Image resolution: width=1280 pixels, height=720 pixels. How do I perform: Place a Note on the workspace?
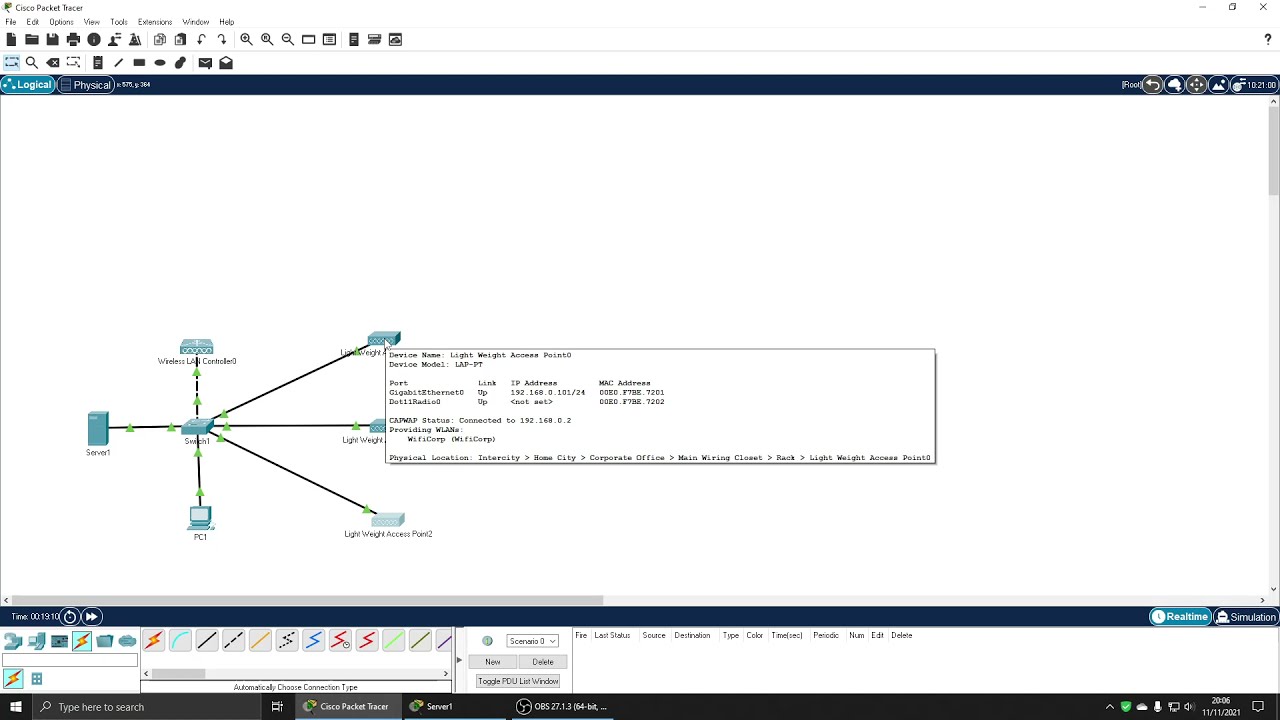98,62
